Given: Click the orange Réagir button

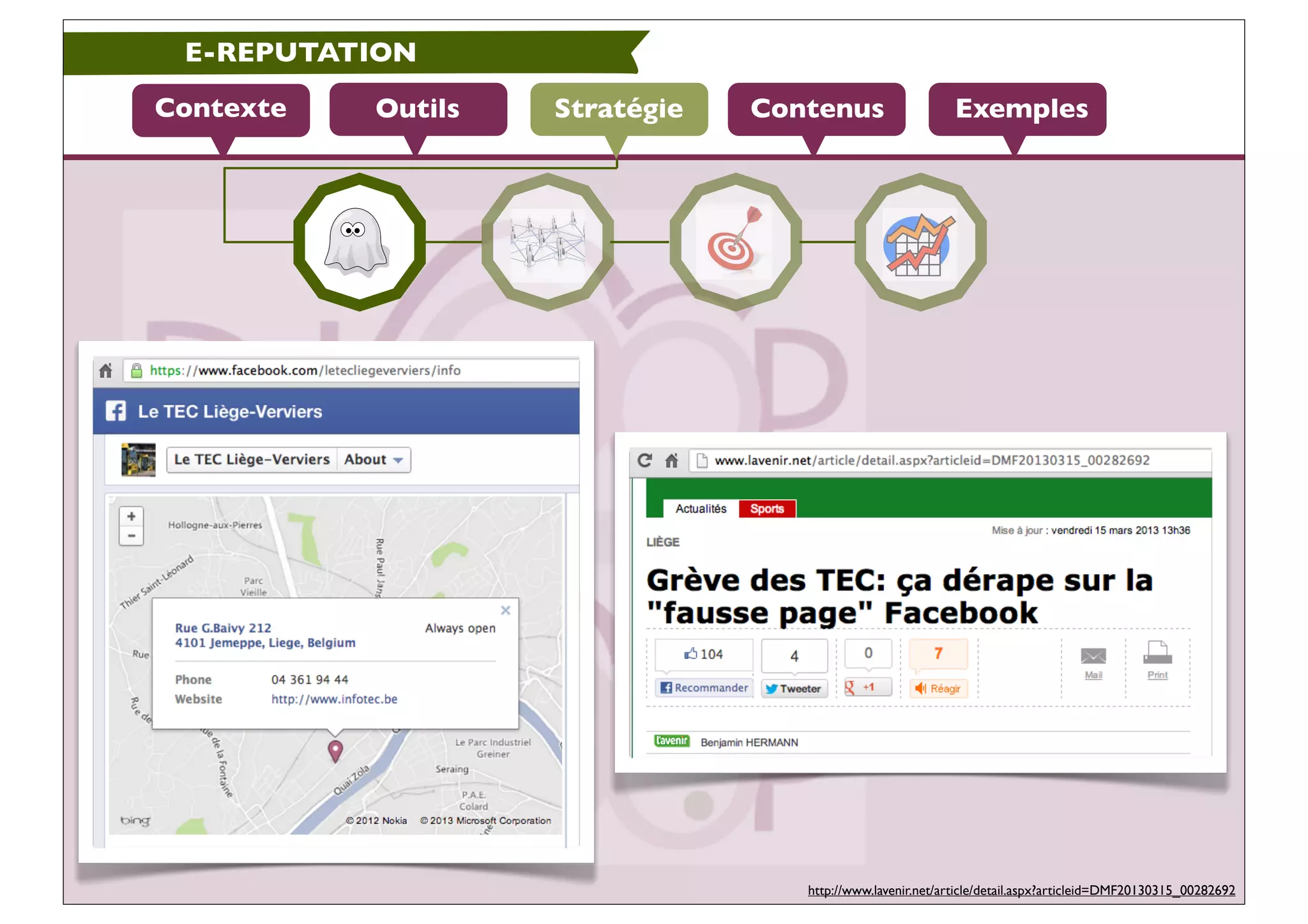Looking at the screenshot, I should coord(938,688).
